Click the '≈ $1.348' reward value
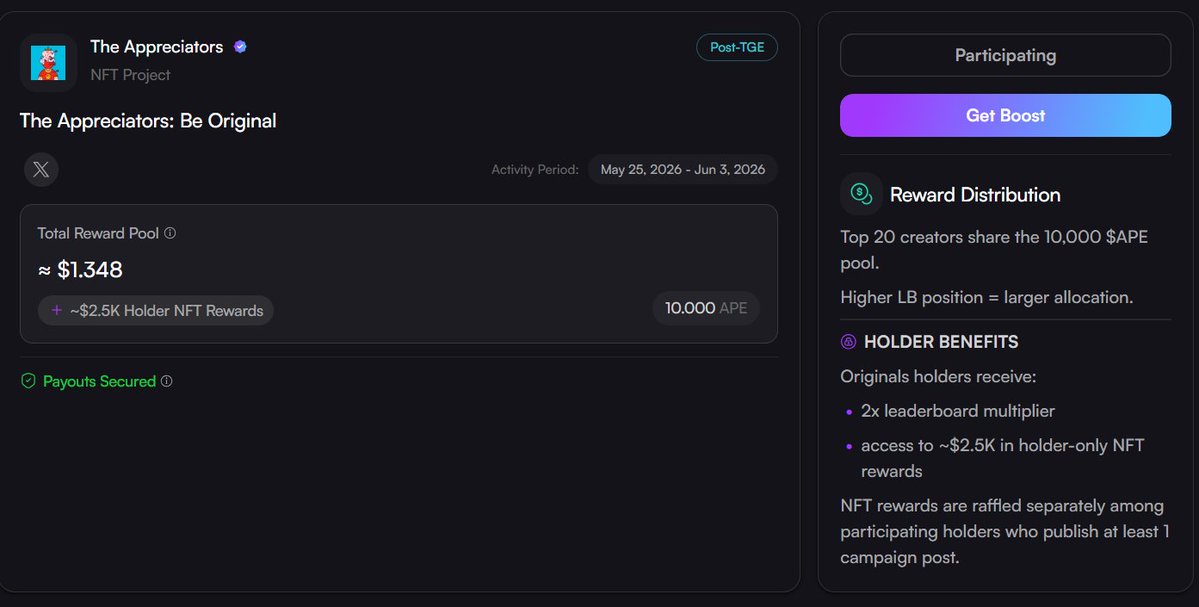The width and height of the screenshot is (1199, 607). (80, 270)
